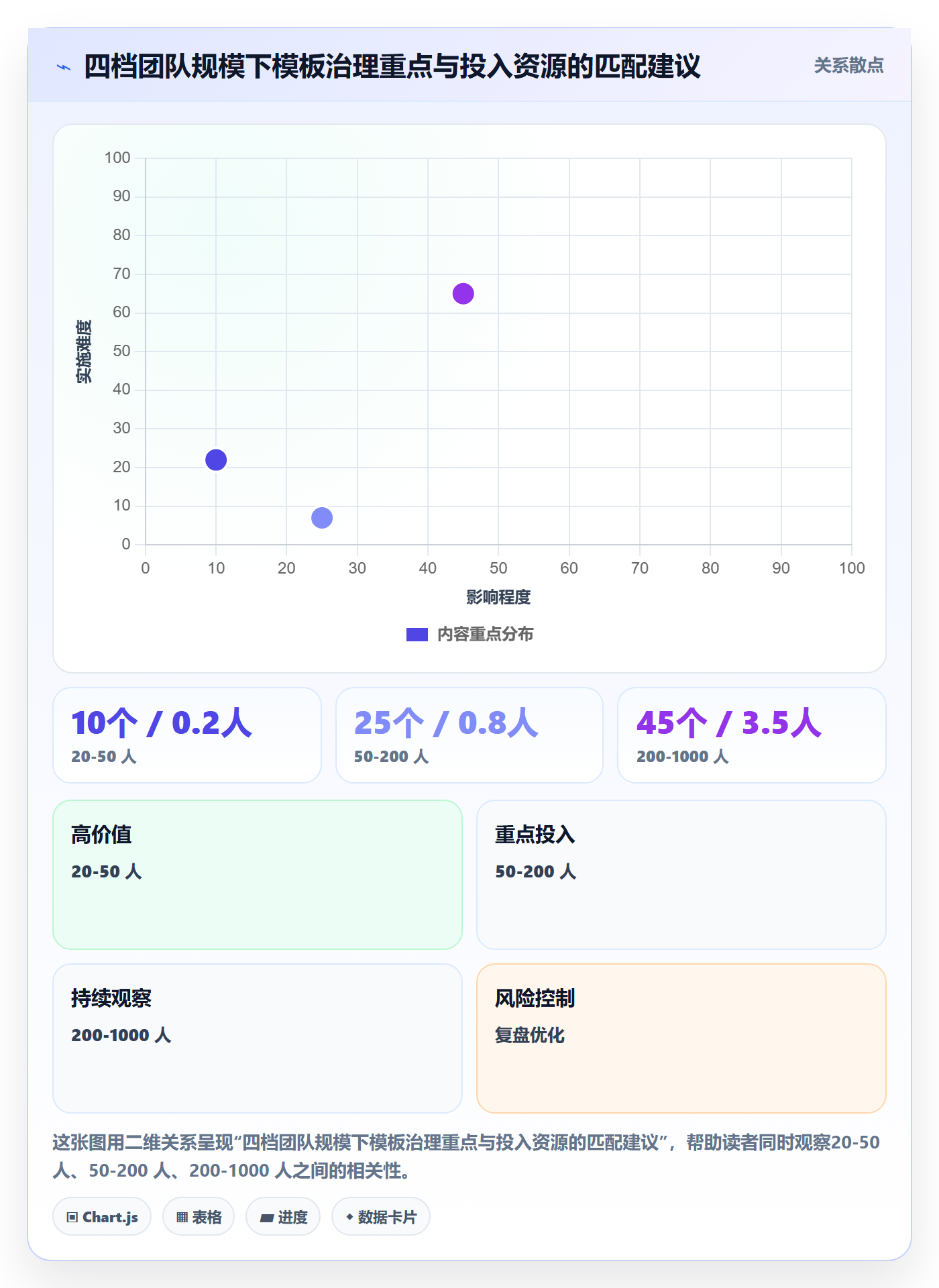Click the lightning bolt icon beside the title
This screenshot has height=1288, width=939.
point(64,67)
